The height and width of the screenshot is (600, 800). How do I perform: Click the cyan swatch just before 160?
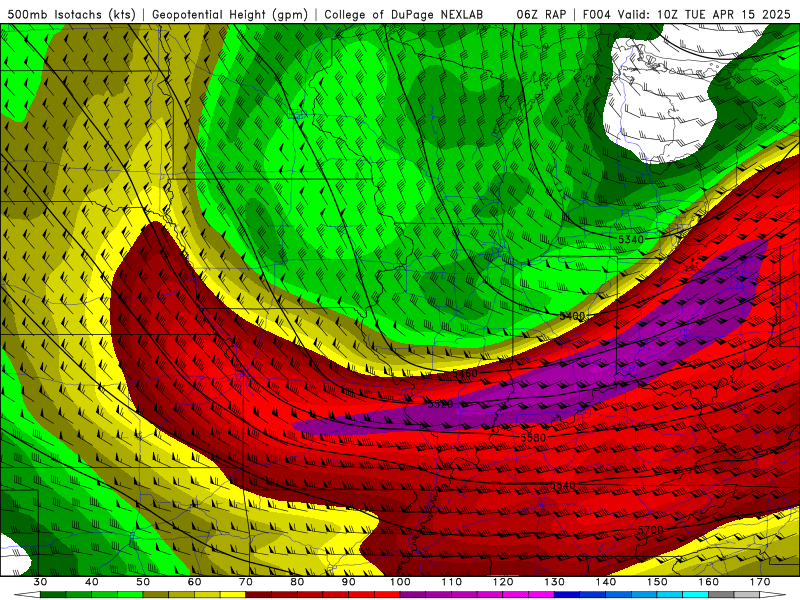[696, 595]
